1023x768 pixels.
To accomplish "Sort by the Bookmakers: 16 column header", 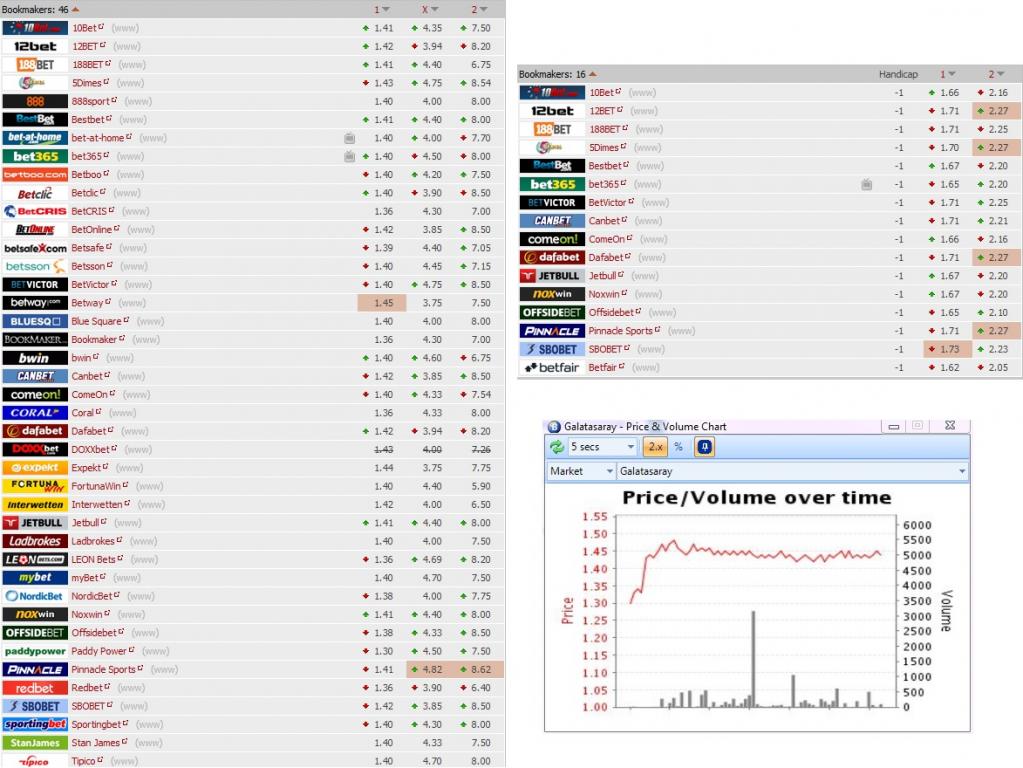I will 557,74.
